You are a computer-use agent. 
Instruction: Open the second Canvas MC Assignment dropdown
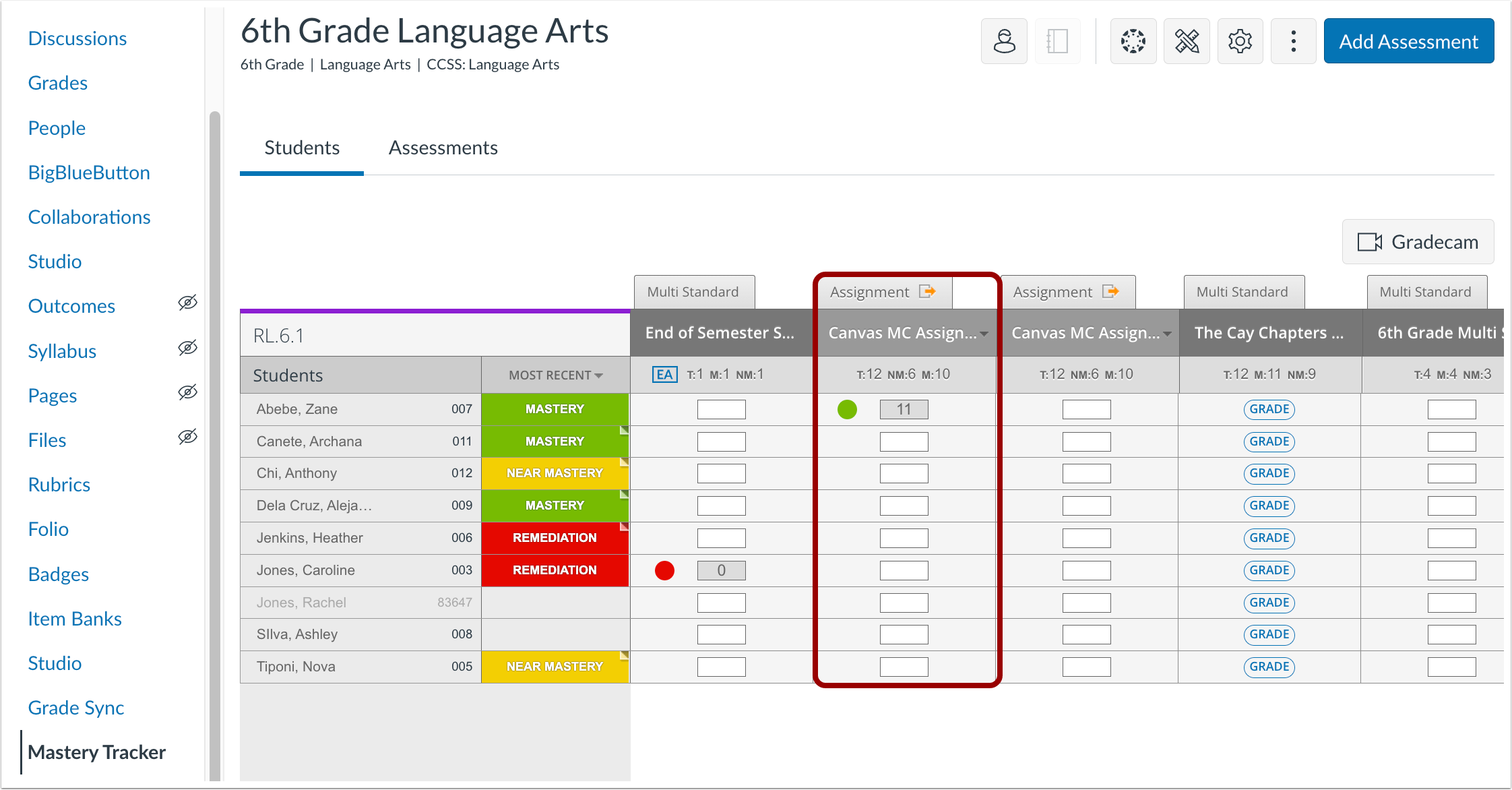point(1168,332)
